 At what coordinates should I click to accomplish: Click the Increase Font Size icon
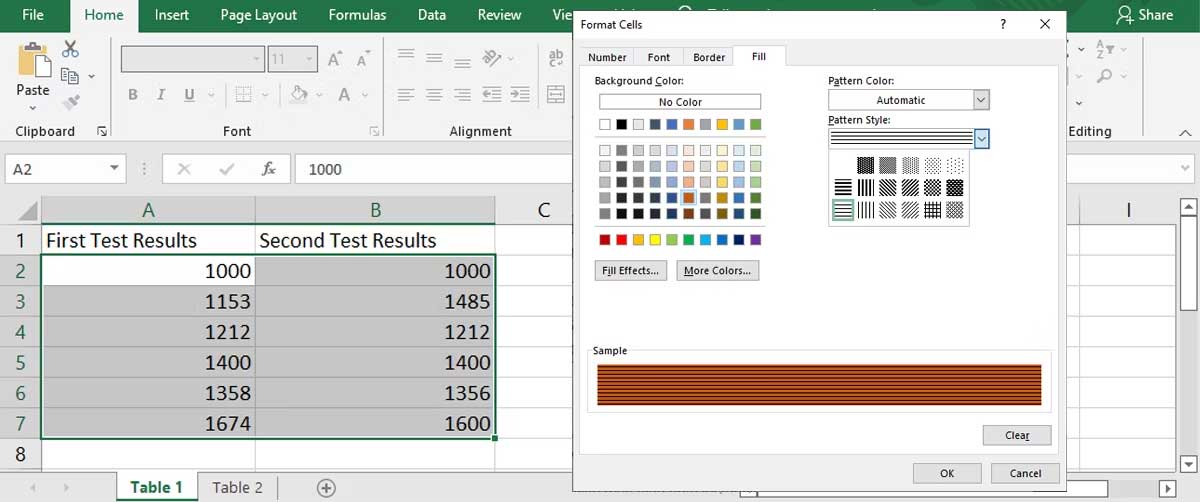coord(335,59)
